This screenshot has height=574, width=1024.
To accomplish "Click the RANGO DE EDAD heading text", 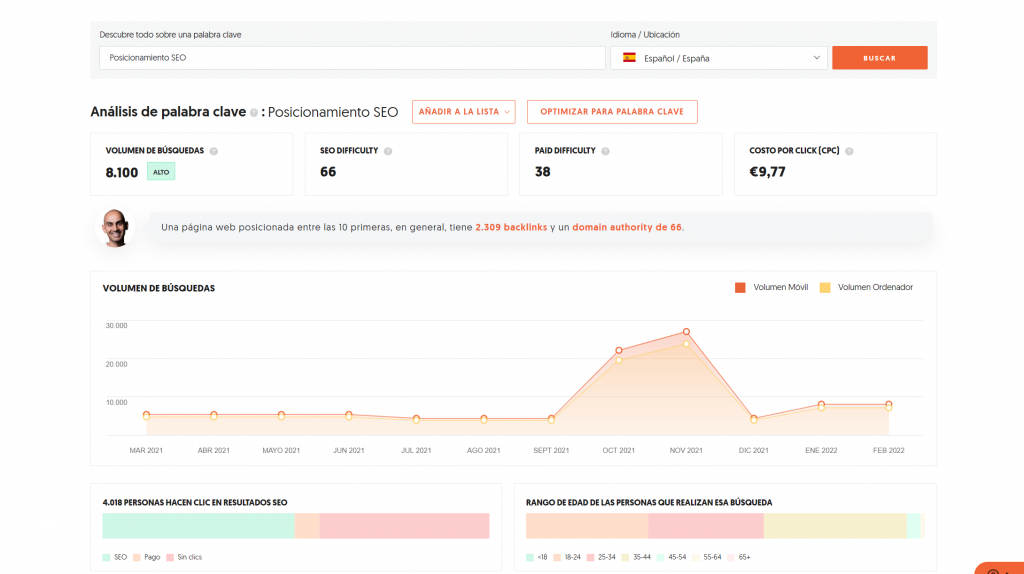I will coord(649,503).
